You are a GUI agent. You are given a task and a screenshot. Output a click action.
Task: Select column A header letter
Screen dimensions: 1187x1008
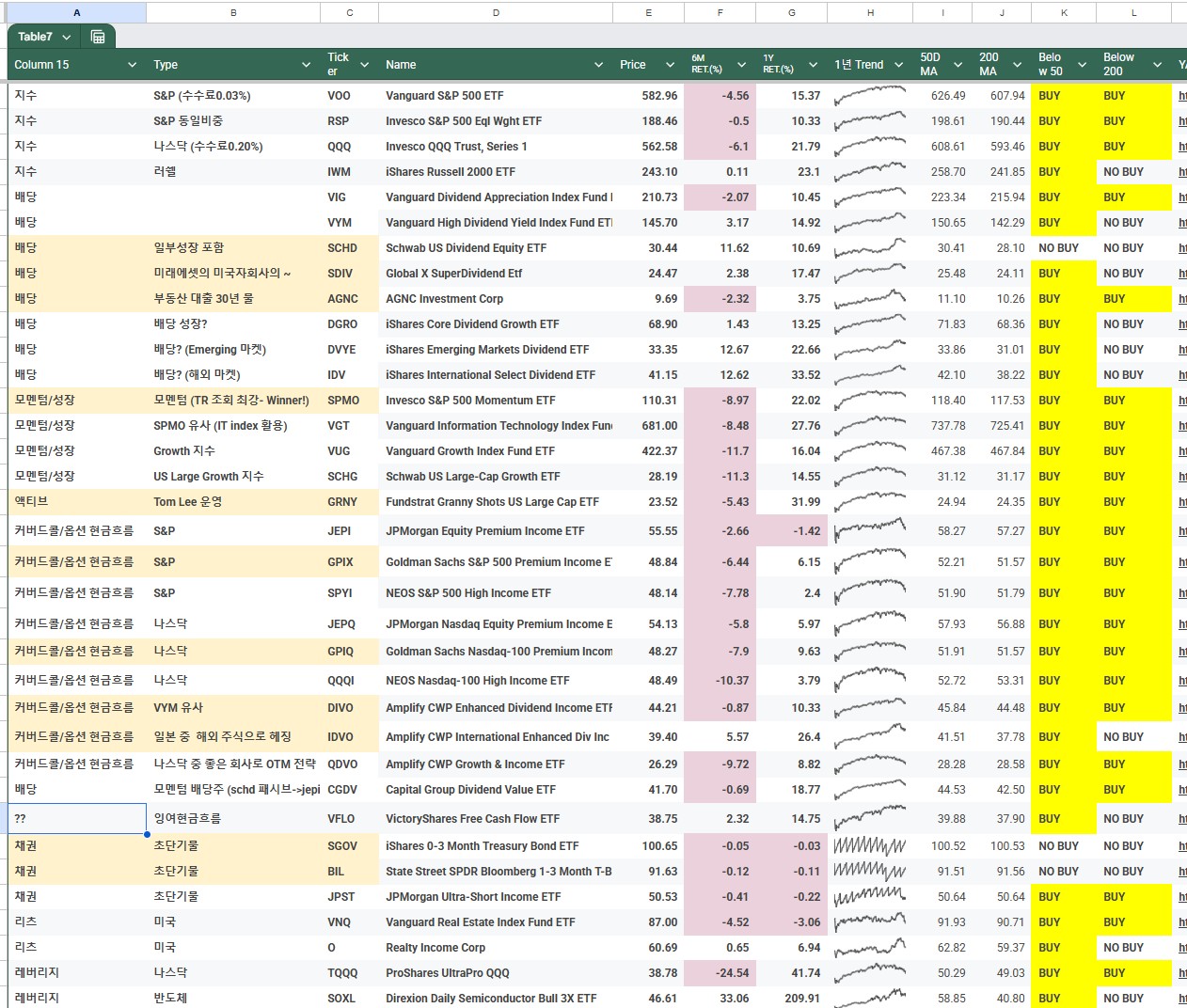pos(76,12)
